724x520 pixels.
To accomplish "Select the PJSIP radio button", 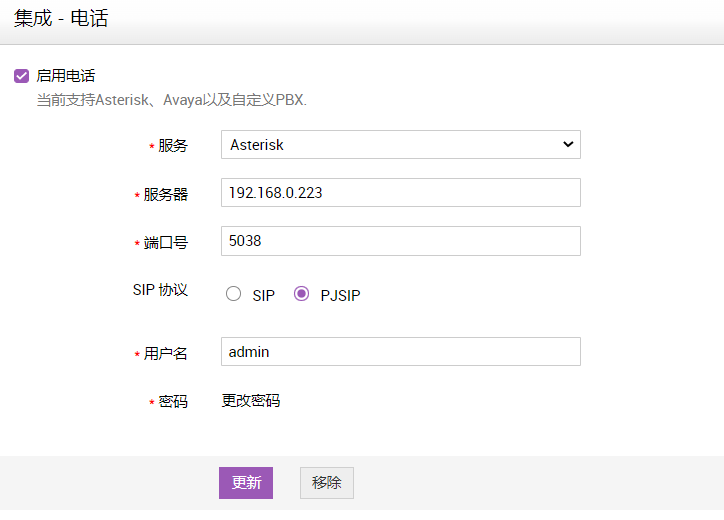I will tap(302, 294).
